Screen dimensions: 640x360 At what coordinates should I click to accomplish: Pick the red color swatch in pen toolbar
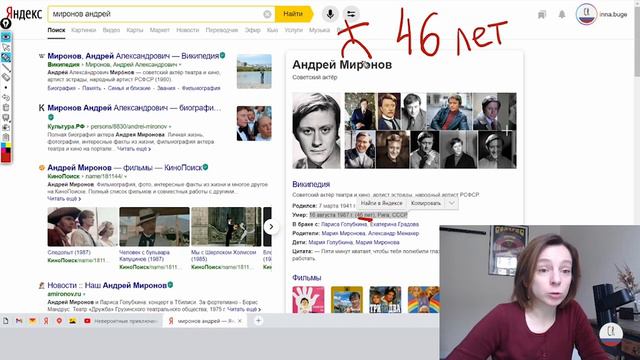[6, 157]
